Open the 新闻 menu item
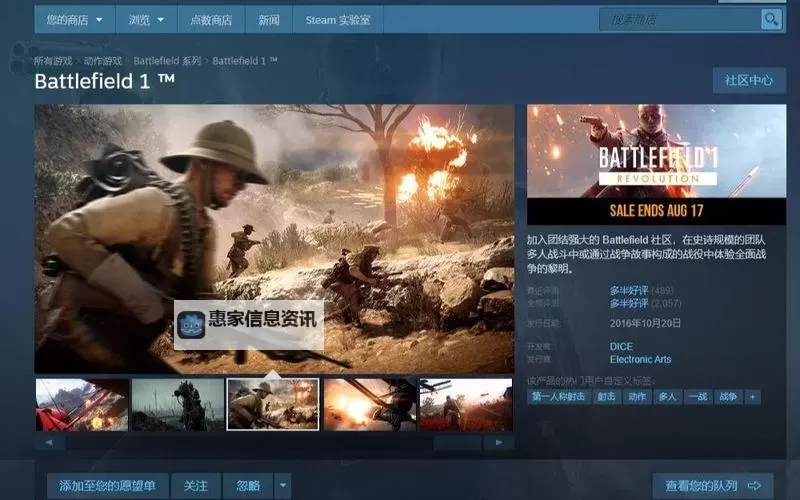This screenshot has width=800, height=500. (x=269, y=20)
